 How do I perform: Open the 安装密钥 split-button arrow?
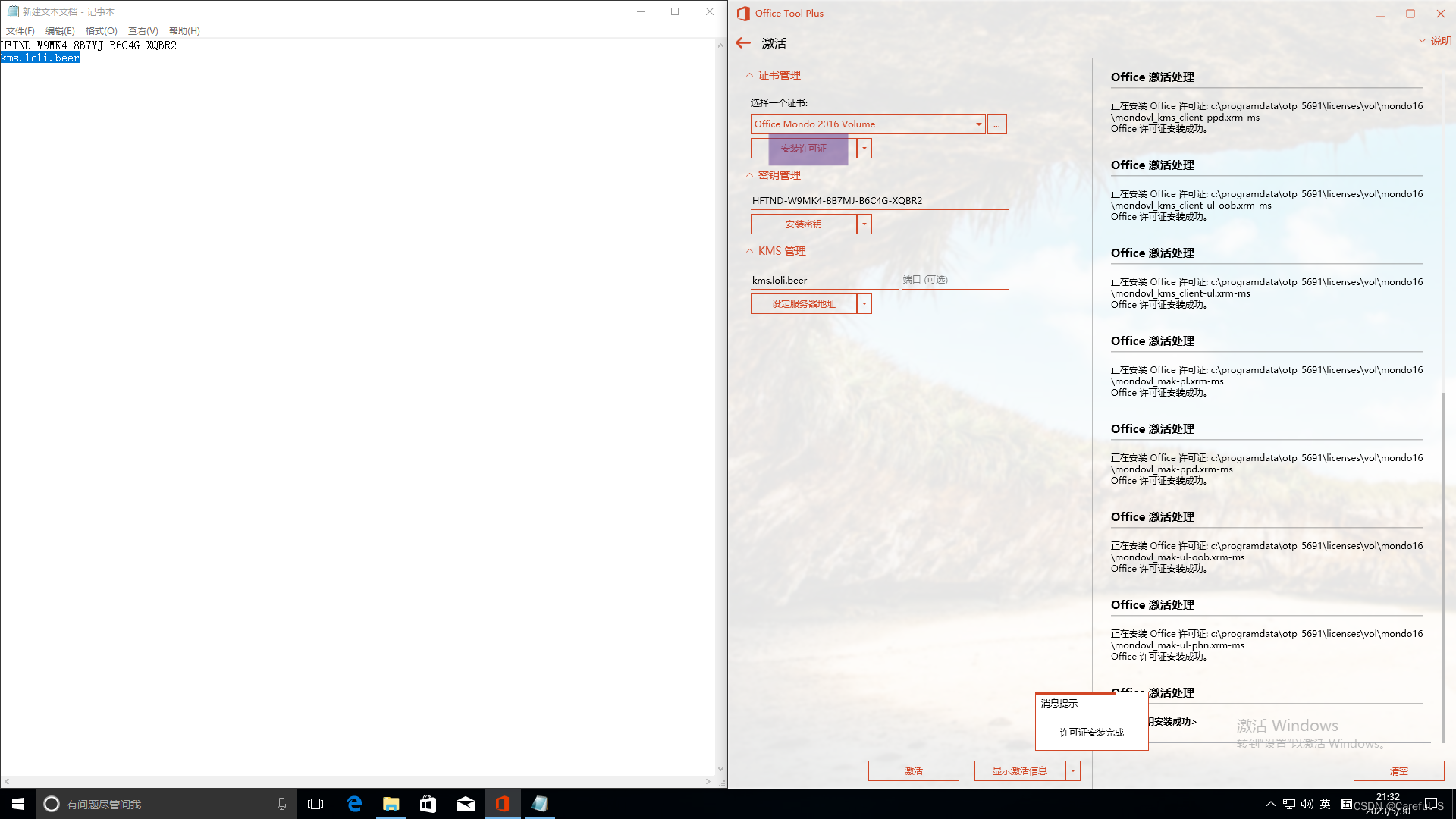click(x=864, y=224)
